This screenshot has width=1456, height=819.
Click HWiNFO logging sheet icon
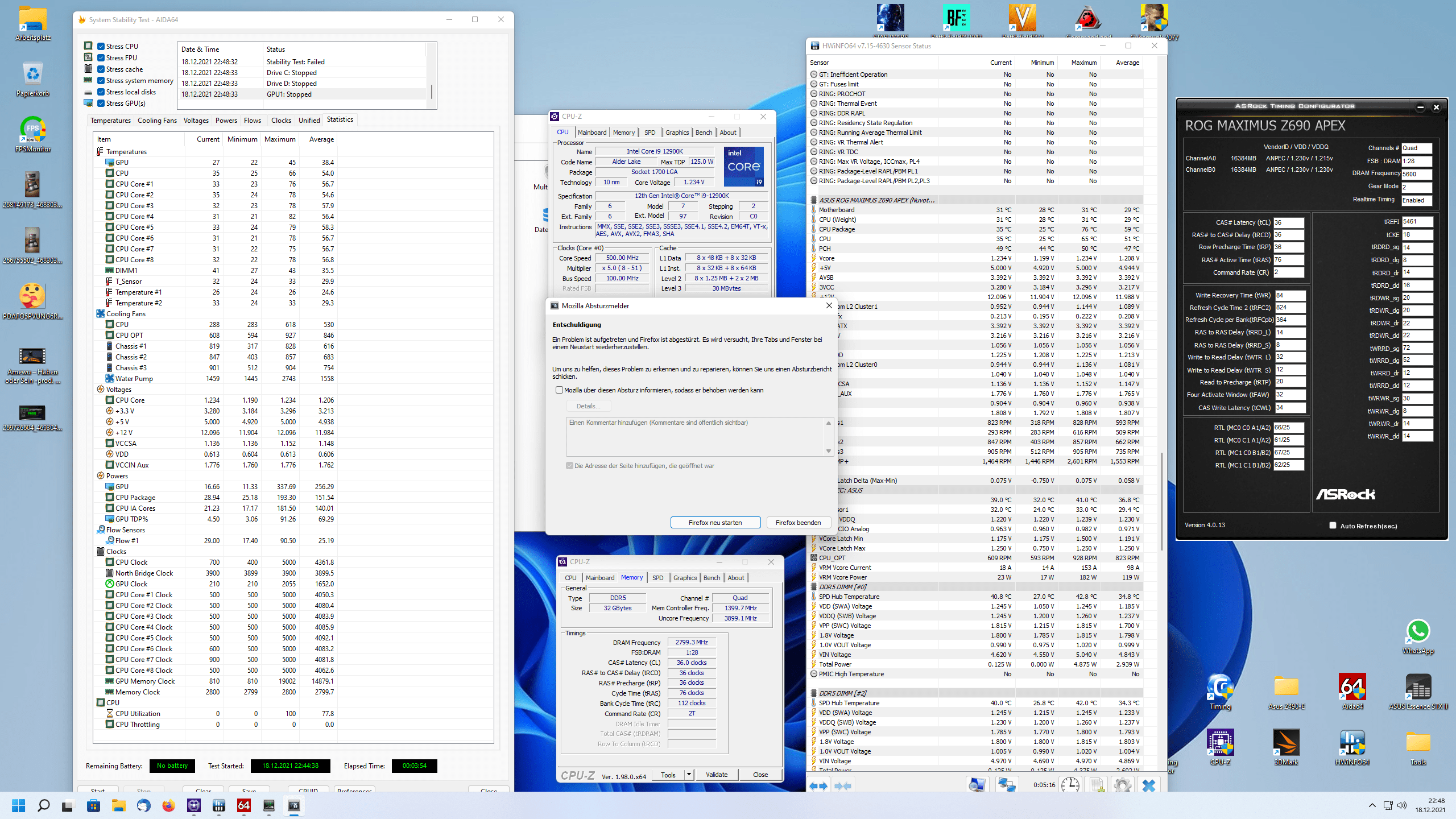[x=1097, y=785]
